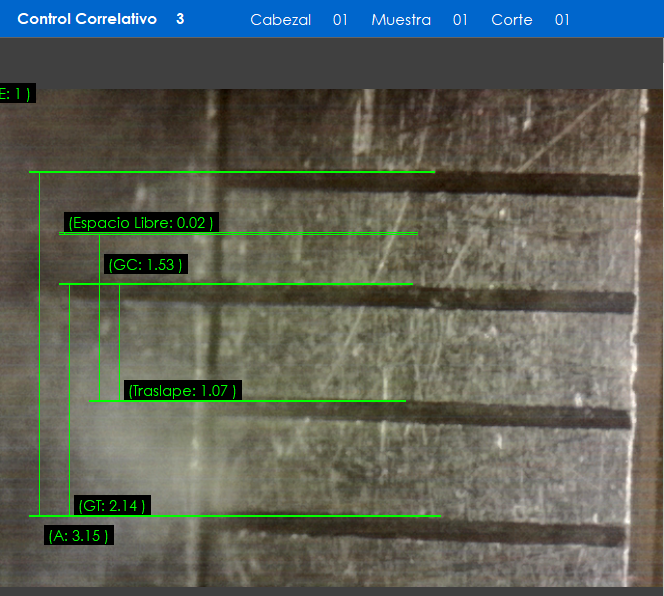Select the 01 value next to Muestra
664x596 pixels.
click(x=460, y=20)
